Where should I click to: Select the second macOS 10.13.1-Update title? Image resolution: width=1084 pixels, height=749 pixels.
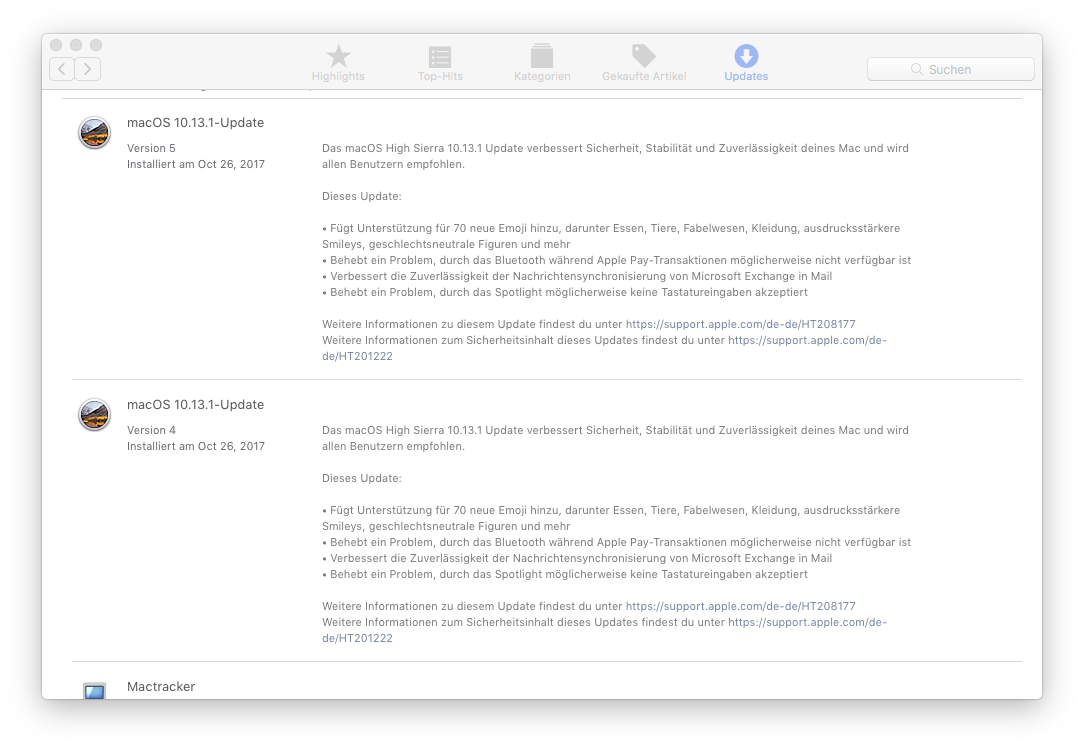point(196,405)
